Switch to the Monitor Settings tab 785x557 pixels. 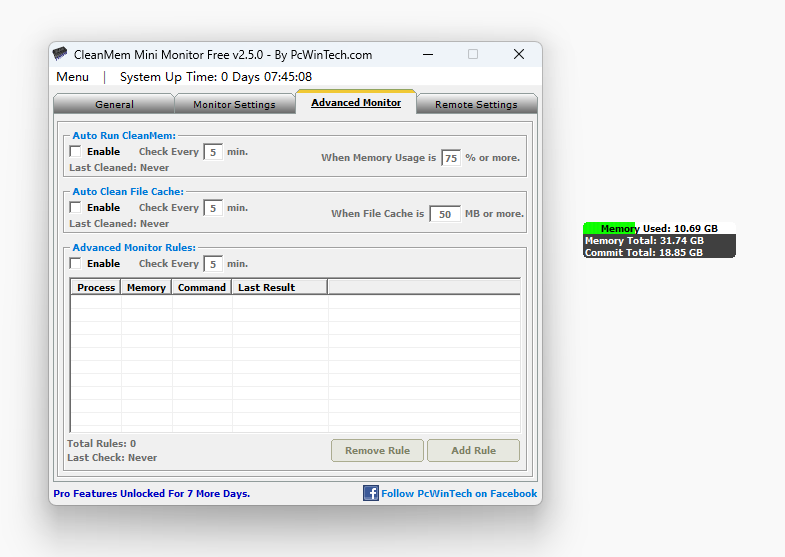[234, 104]
